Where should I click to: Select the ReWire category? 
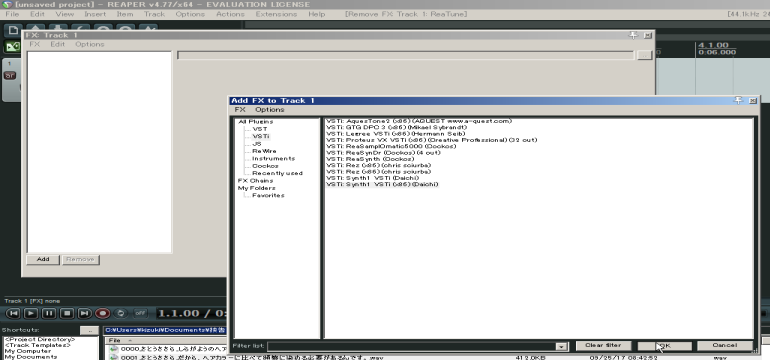click(x=264, y=151)
